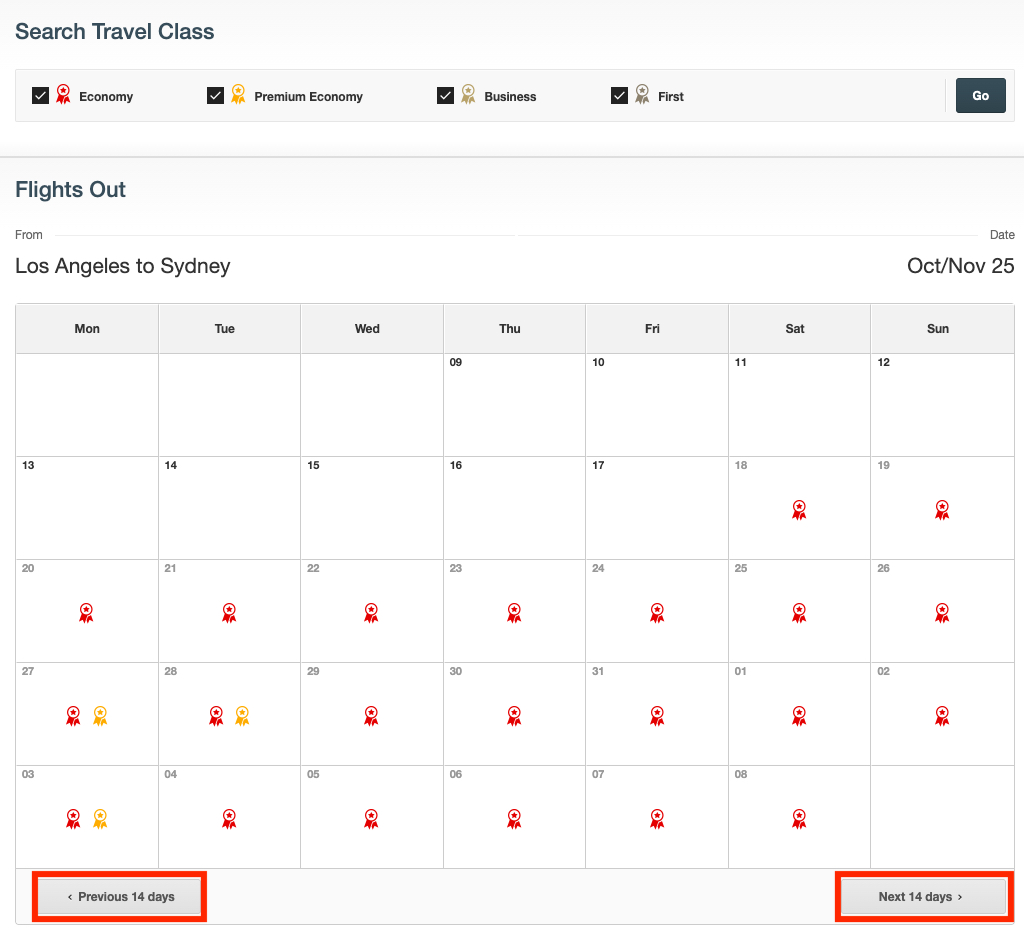The width and height of the screenshot is (1024, 931).
Task: Select Economy reward on Friday 07
Action: click(657, 819)
